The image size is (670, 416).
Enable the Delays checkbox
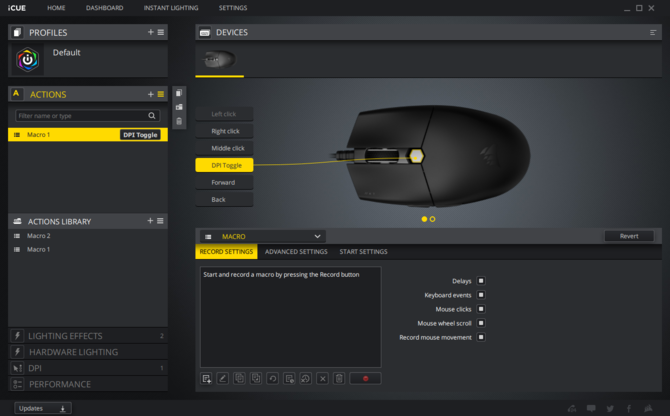click(481, 281)
